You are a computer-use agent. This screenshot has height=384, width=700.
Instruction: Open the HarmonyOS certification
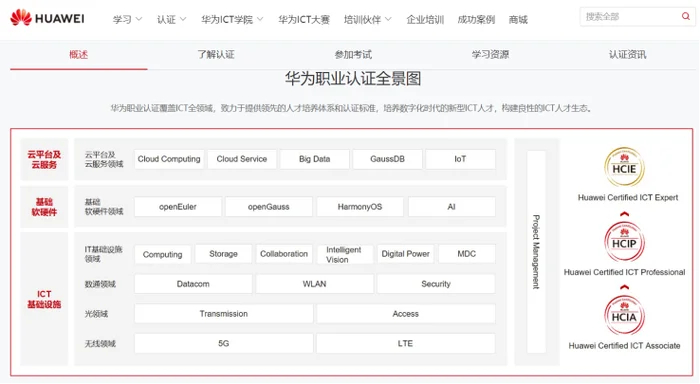coord(360,207)
